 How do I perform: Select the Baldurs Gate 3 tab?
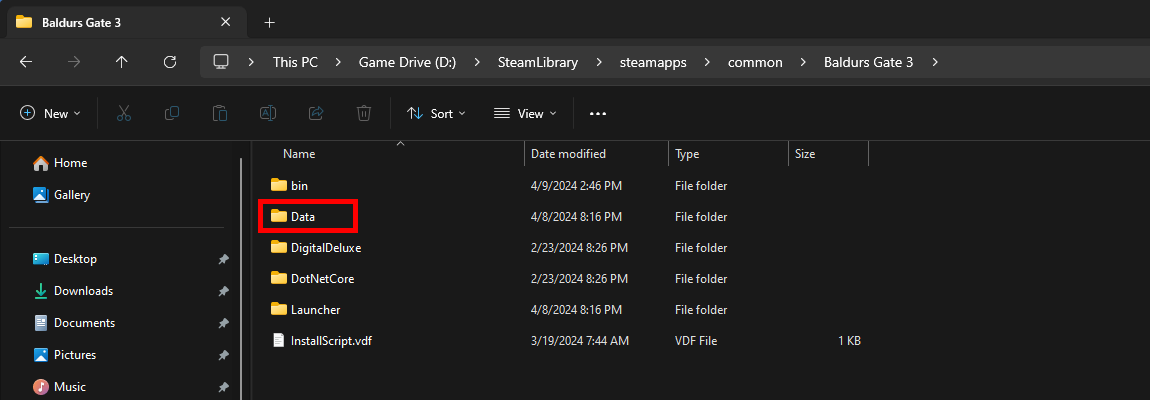click(126, 22)
